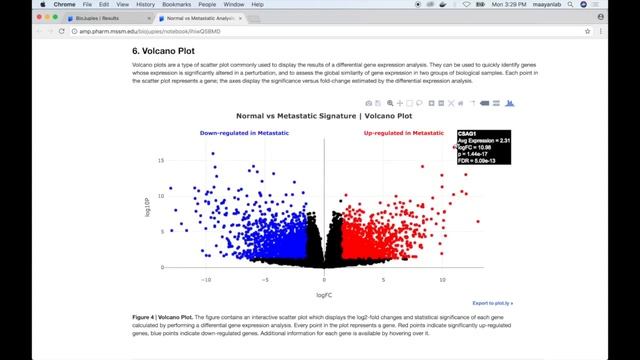
Task: Open the History menu
Action: (145, 4)
